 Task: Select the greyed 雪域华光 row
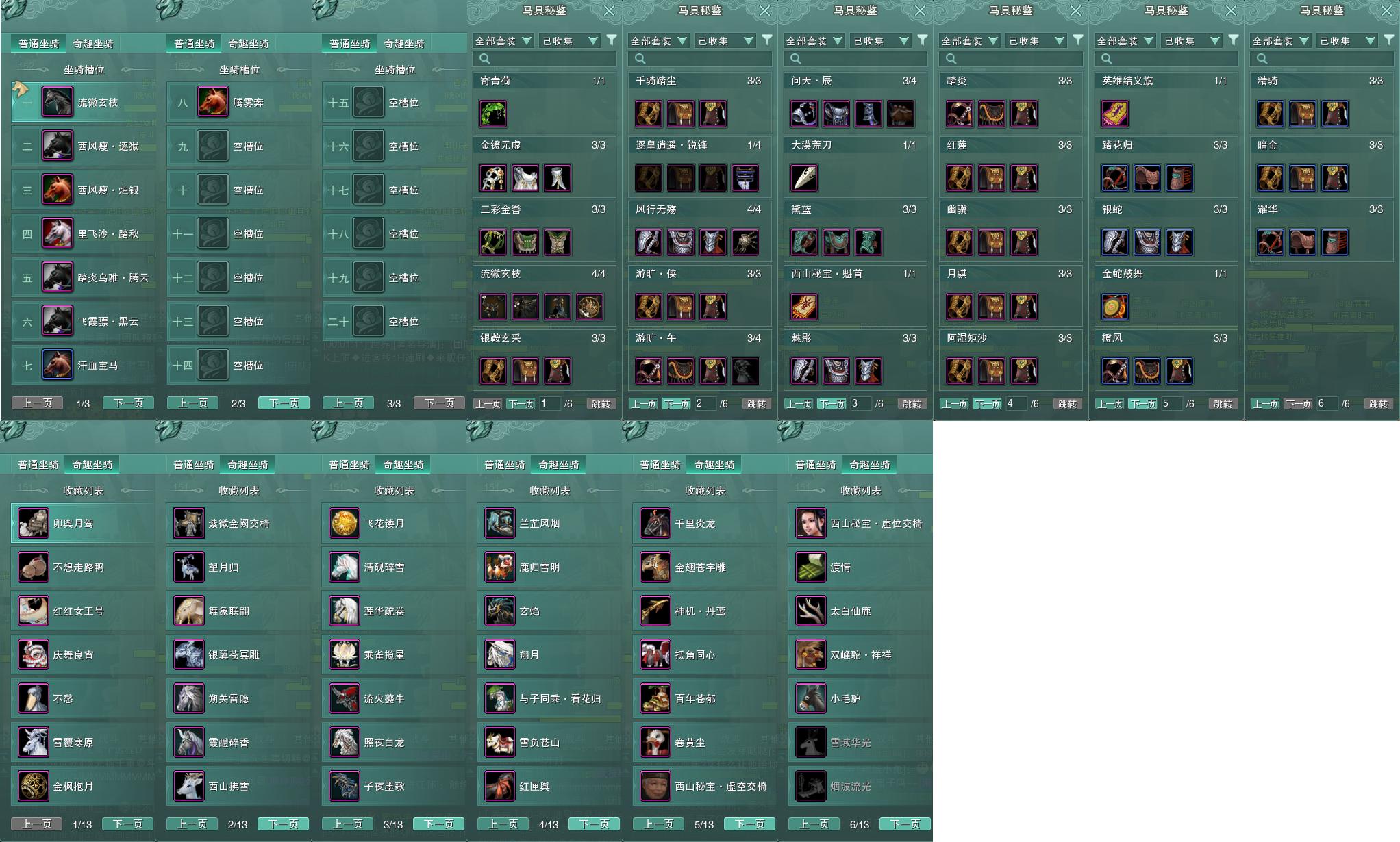click(x=860, y=742)
